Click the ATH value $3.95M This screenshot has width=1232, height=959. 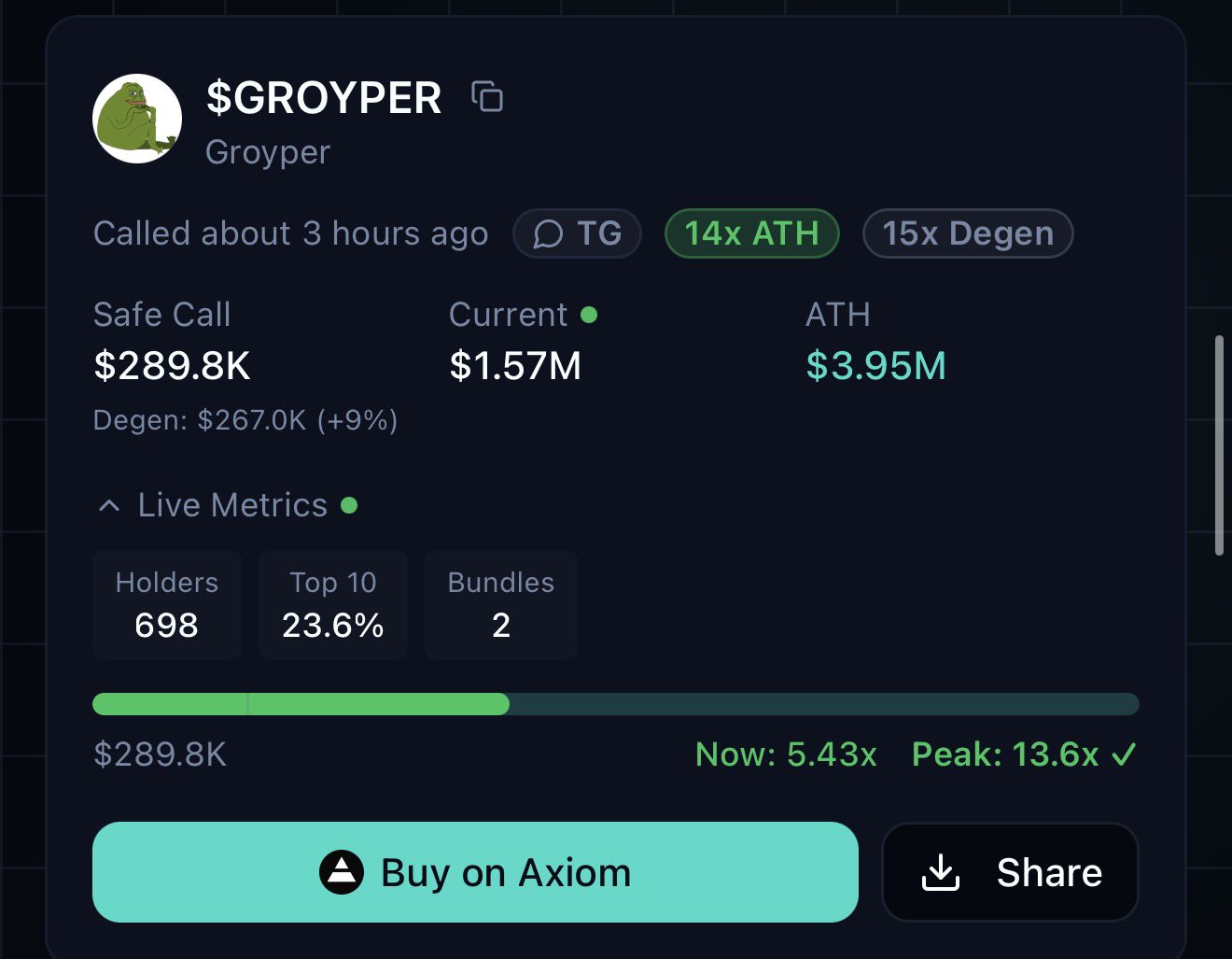[x=875, y=366]
